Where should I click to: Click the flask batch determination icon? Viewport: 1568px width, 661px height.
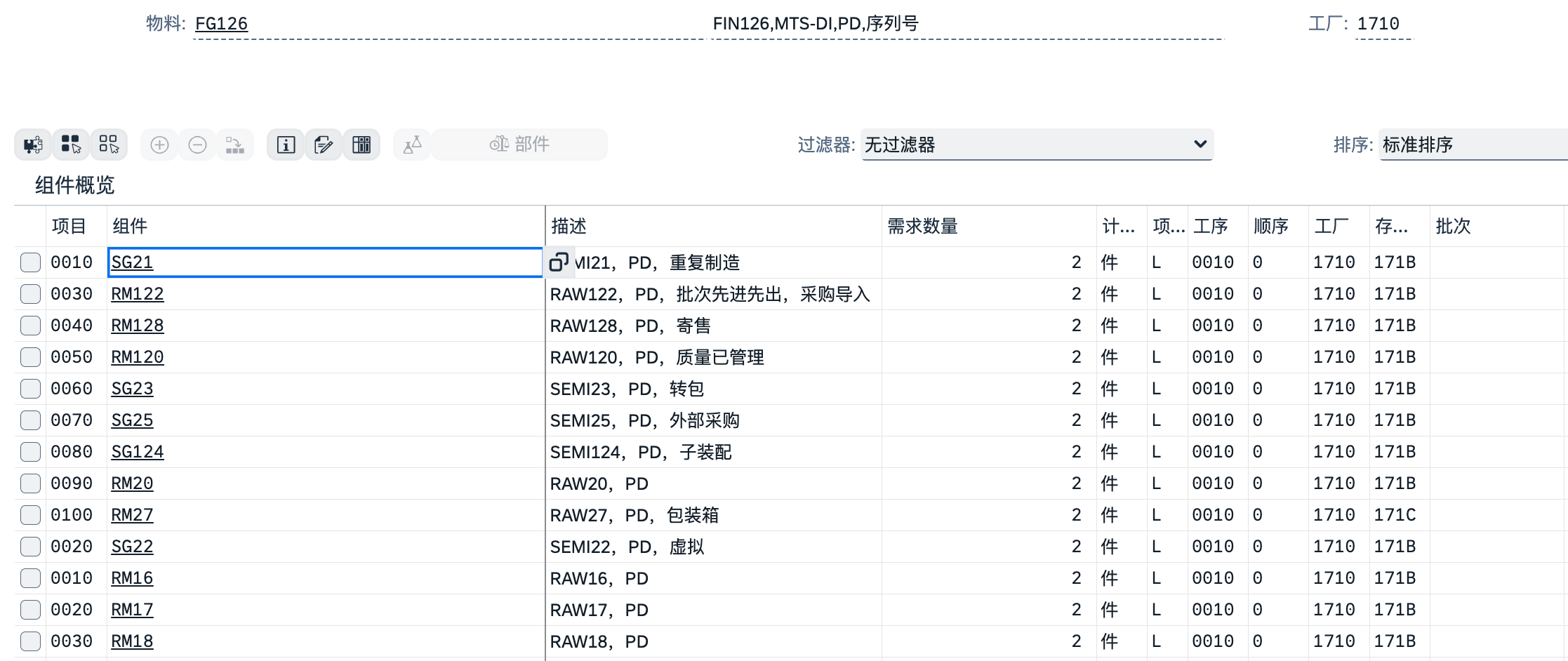[413, 145]
